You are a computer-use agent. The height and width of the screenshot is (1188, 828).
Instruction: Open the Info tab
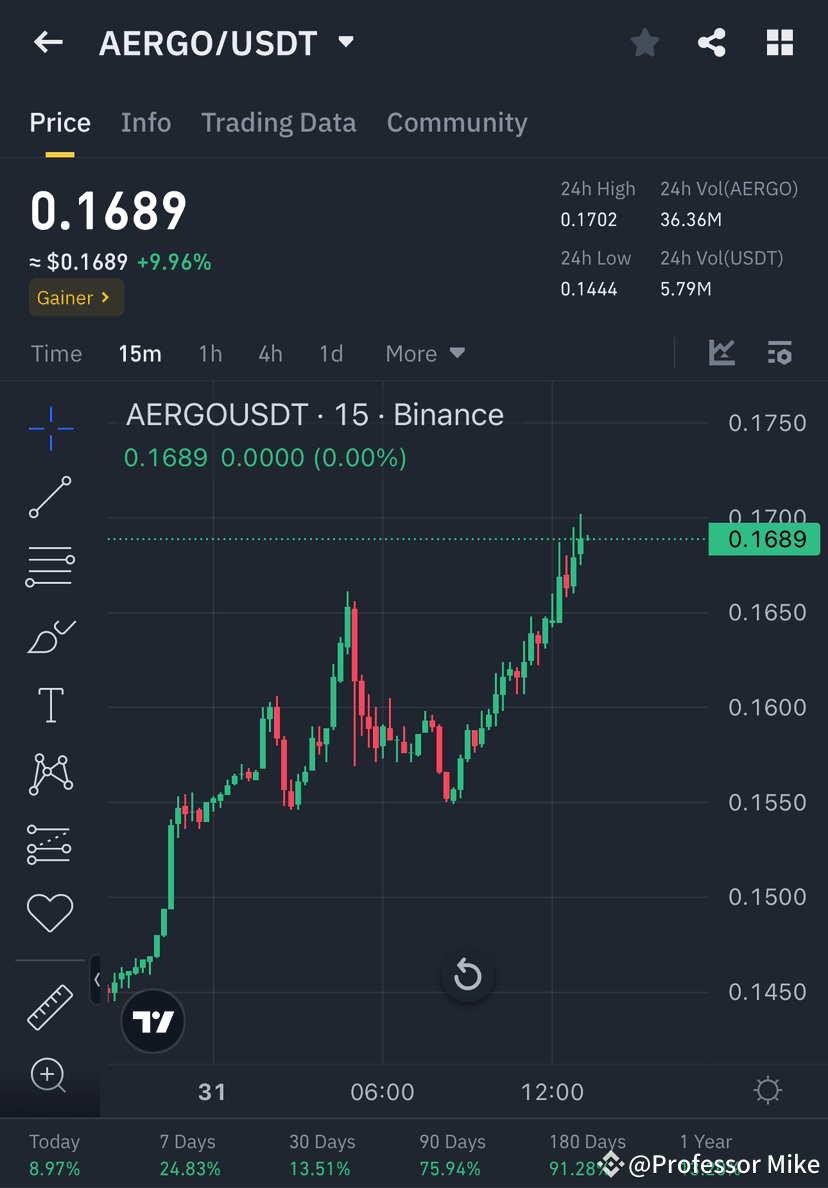tap(146, 122)
